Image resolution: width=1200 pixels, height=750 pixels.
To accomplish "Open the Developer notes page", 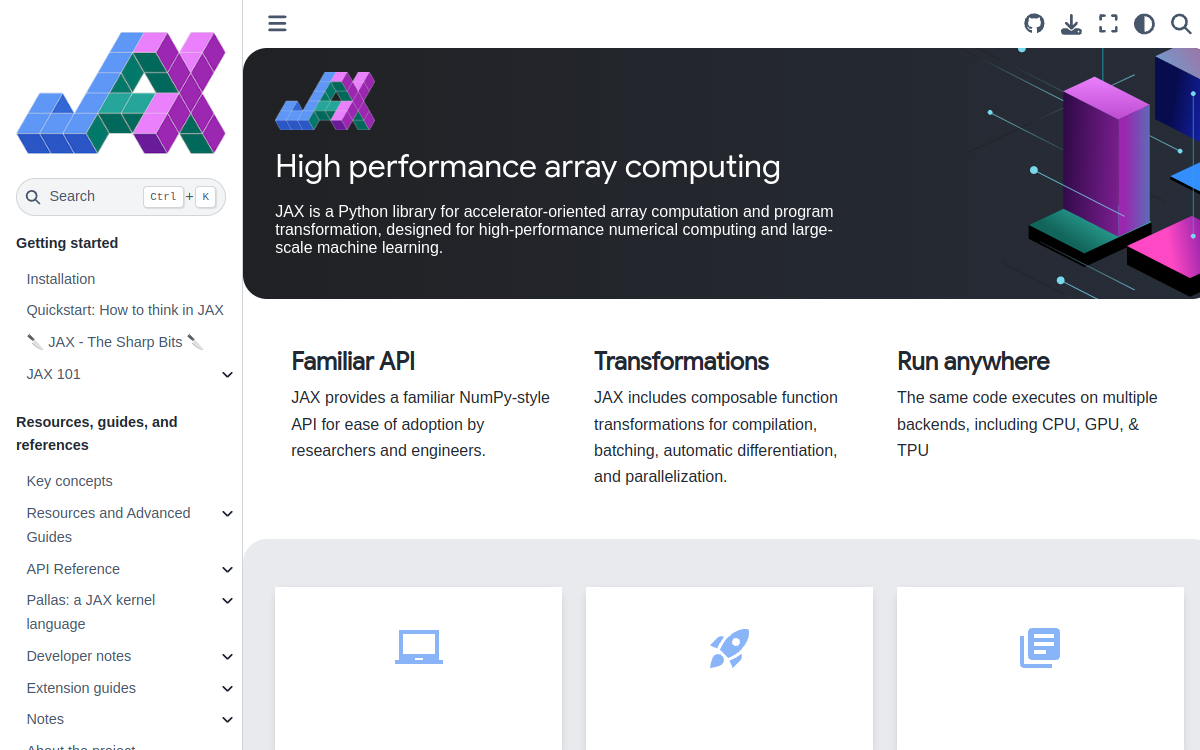I will click(79, 656).
